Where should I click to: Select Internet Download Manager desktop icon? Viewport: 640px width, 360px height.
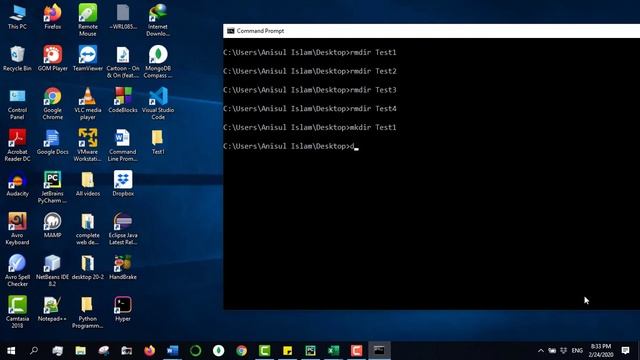pyautogui.click(x=158, y=20)
